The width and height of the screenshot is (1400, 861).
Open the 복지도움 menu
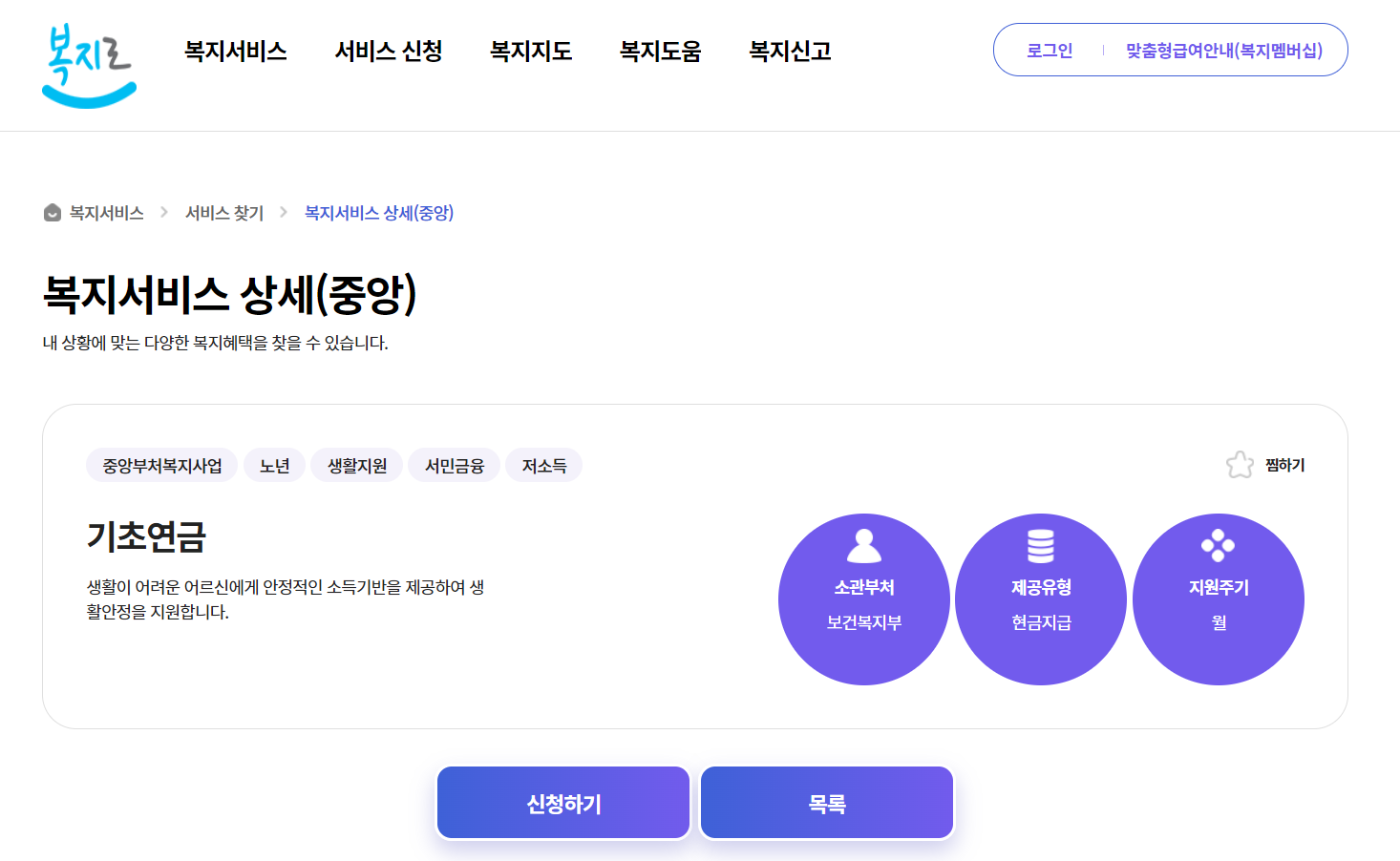pyautogui.click(x=660, y=51)
